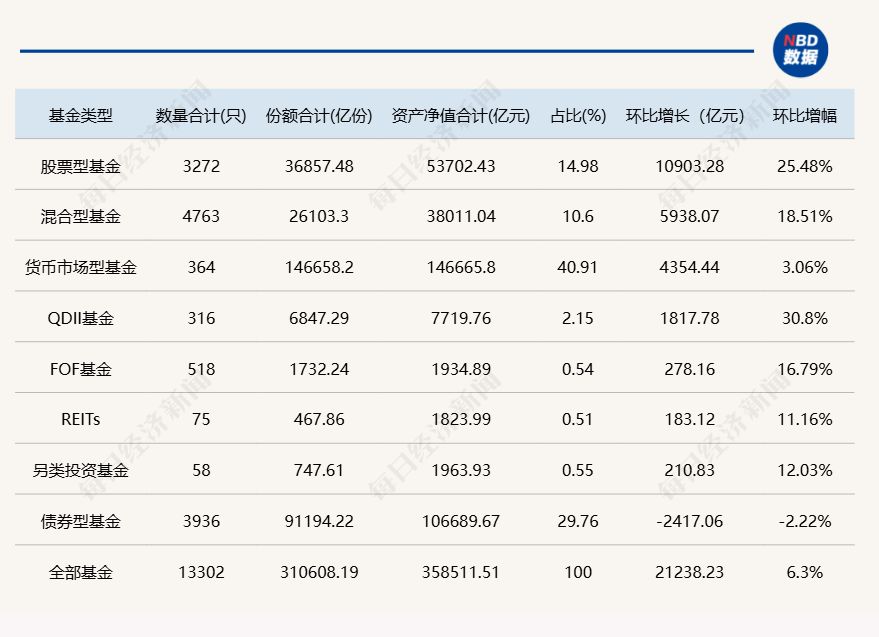Click the 占比(%) column header
879x637 pixels.
pos(578,115)
